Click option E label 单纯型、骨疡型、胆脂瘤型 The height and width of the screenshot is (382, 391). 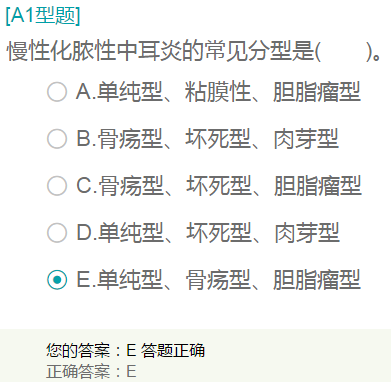point(218,280)
